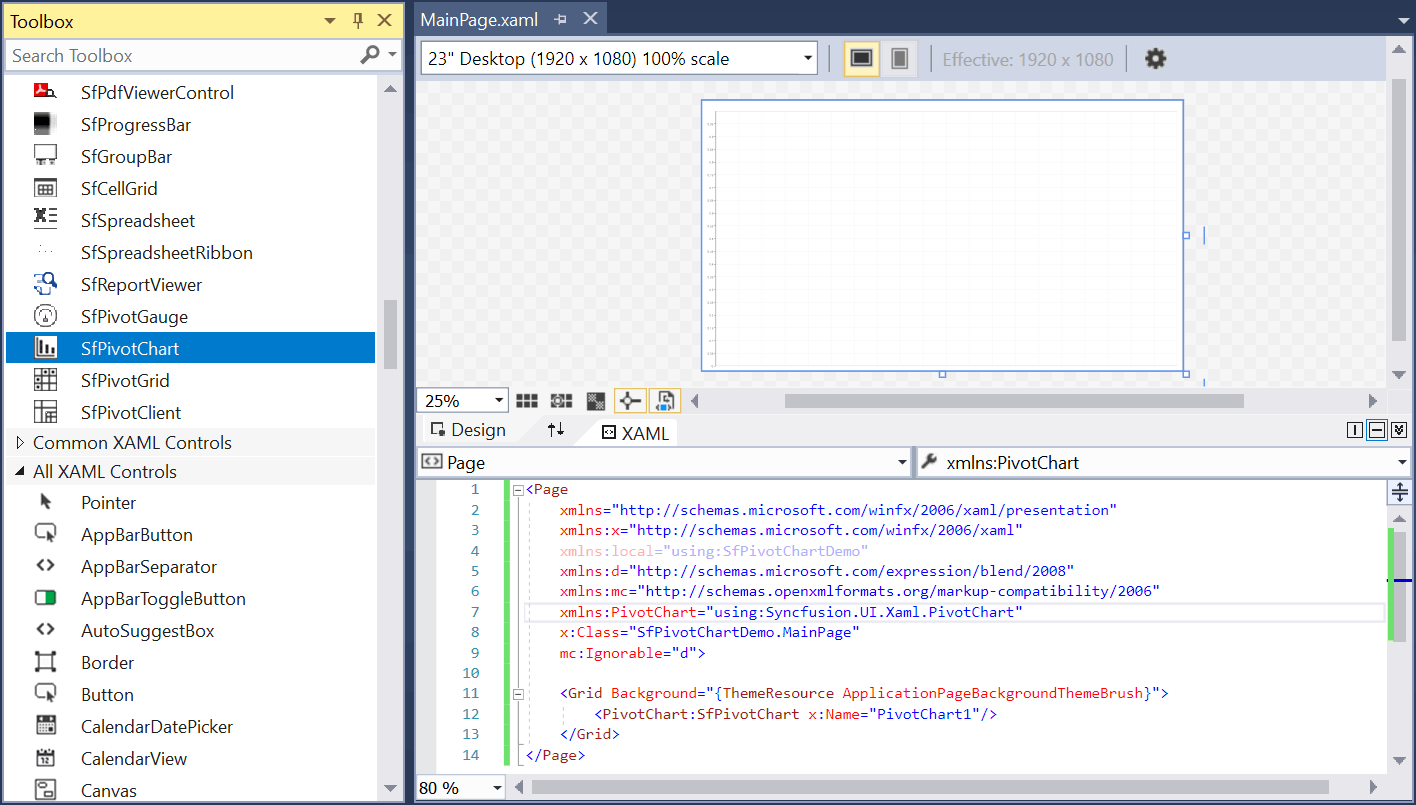Image resolution: width=1416 pixels, height=805 pixels.
Task: Choose the Border control
Action: [190, 662]
